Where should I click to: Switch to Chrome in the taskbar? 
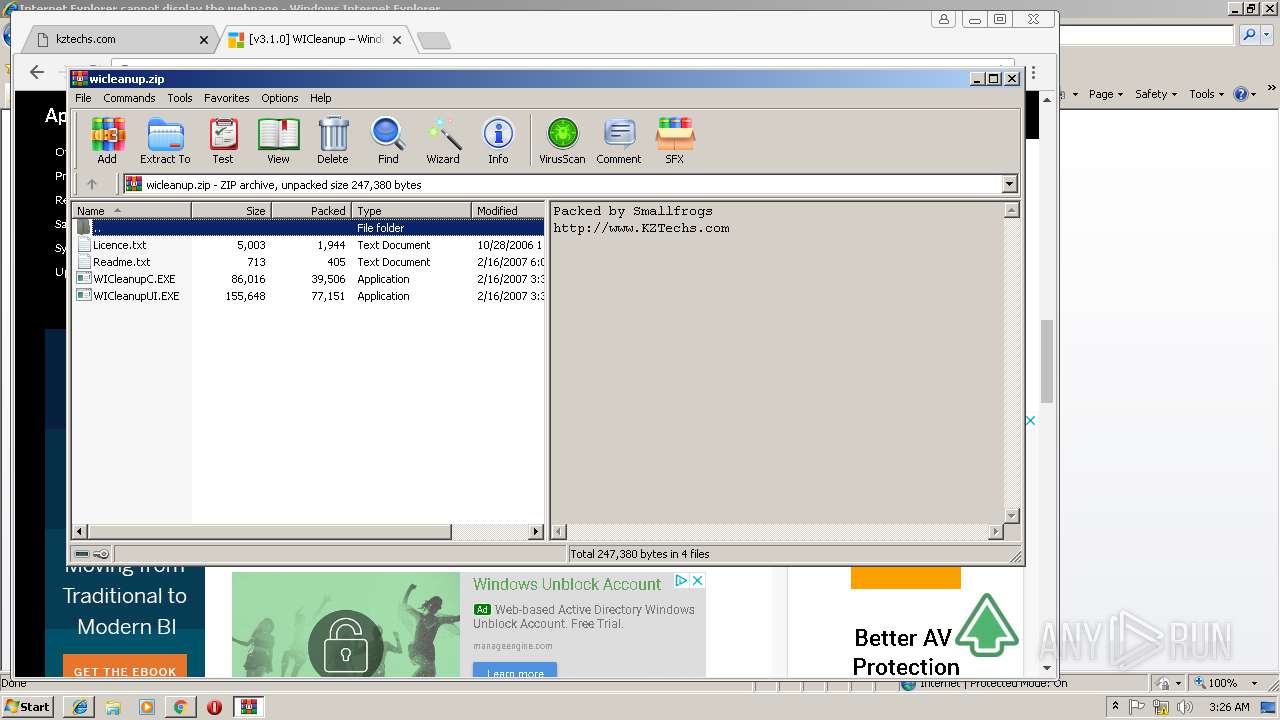[181, 707]
